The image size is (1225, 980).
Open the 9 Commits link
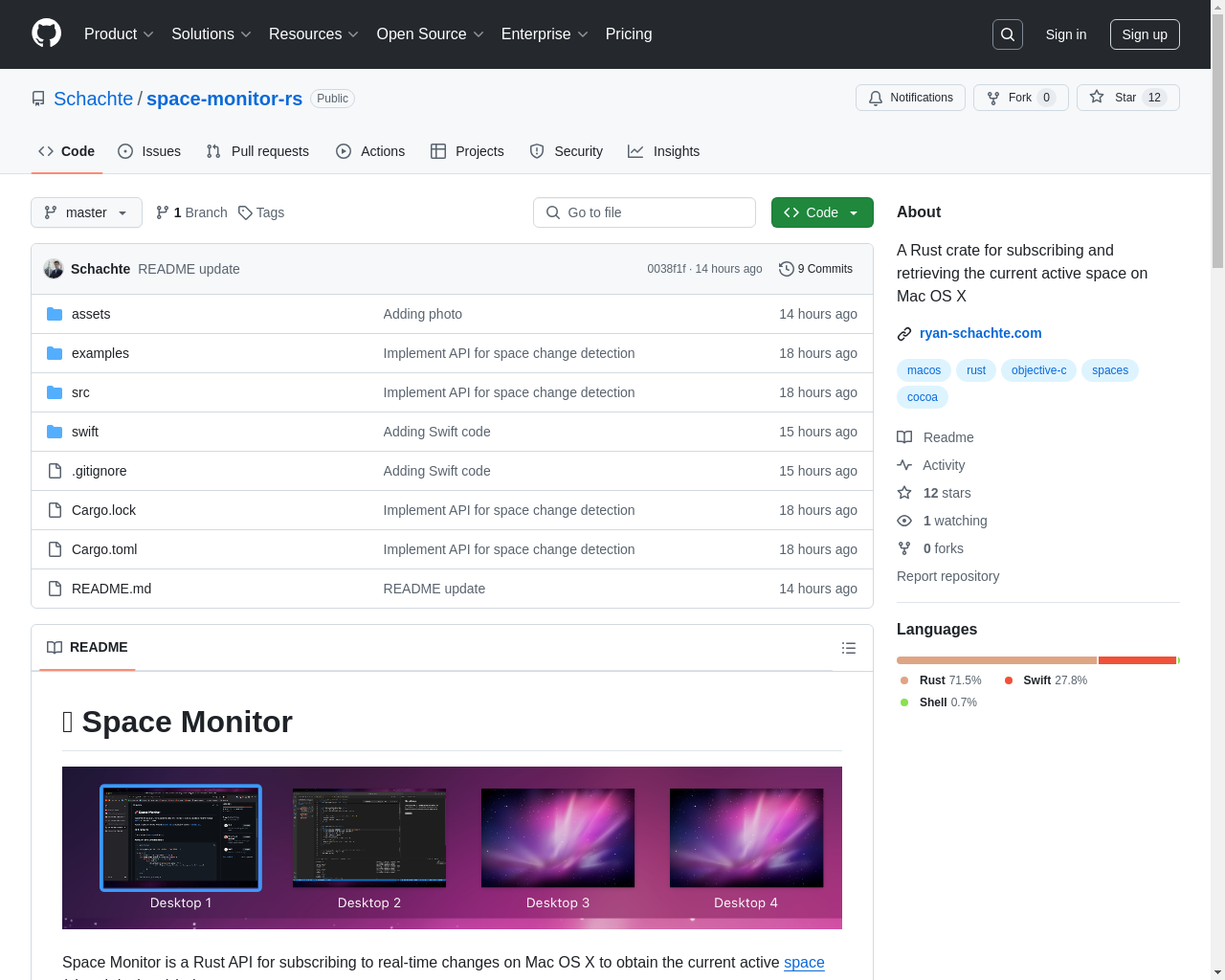tap(815, 269)
